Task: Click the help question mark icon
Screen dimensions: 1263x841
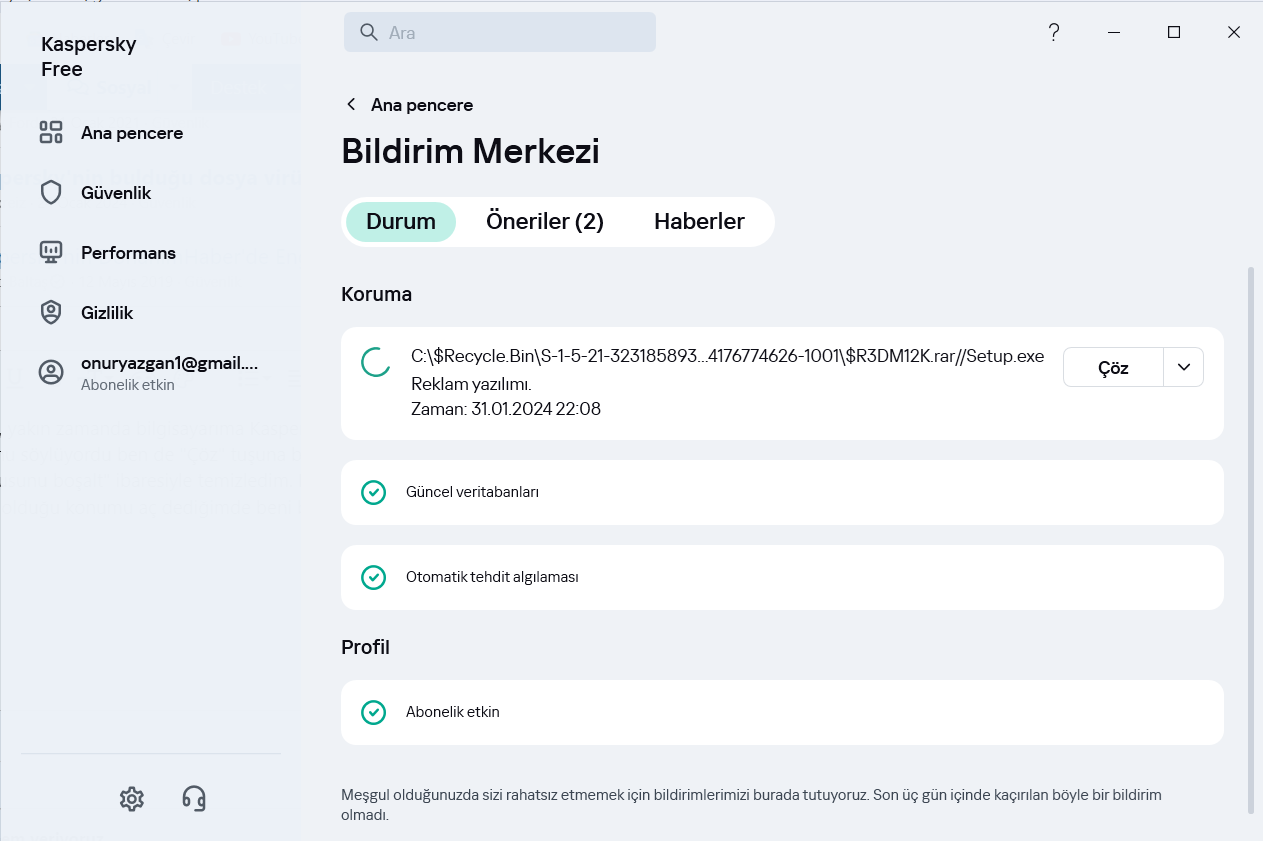Action: coord(1053,33)
